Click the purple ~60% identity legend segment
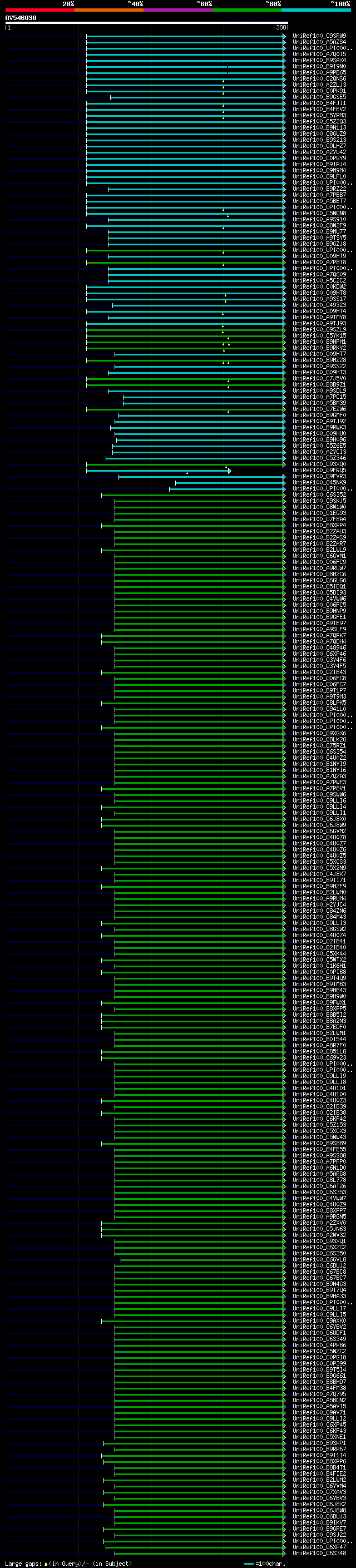 179,10
